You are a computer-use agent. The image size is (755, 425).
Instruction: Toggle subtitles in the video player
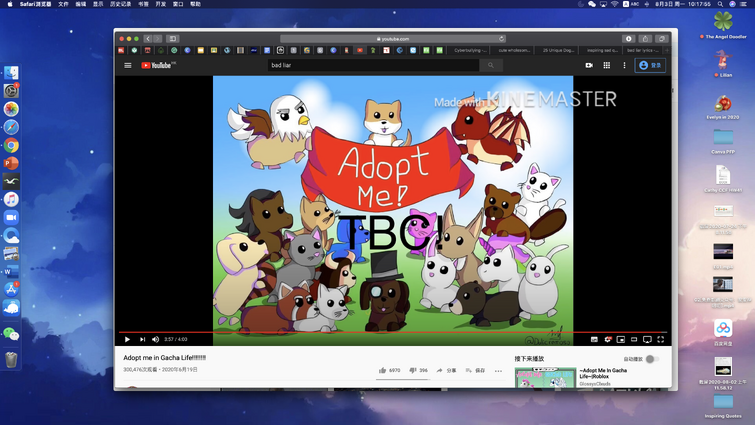point(594,339)
